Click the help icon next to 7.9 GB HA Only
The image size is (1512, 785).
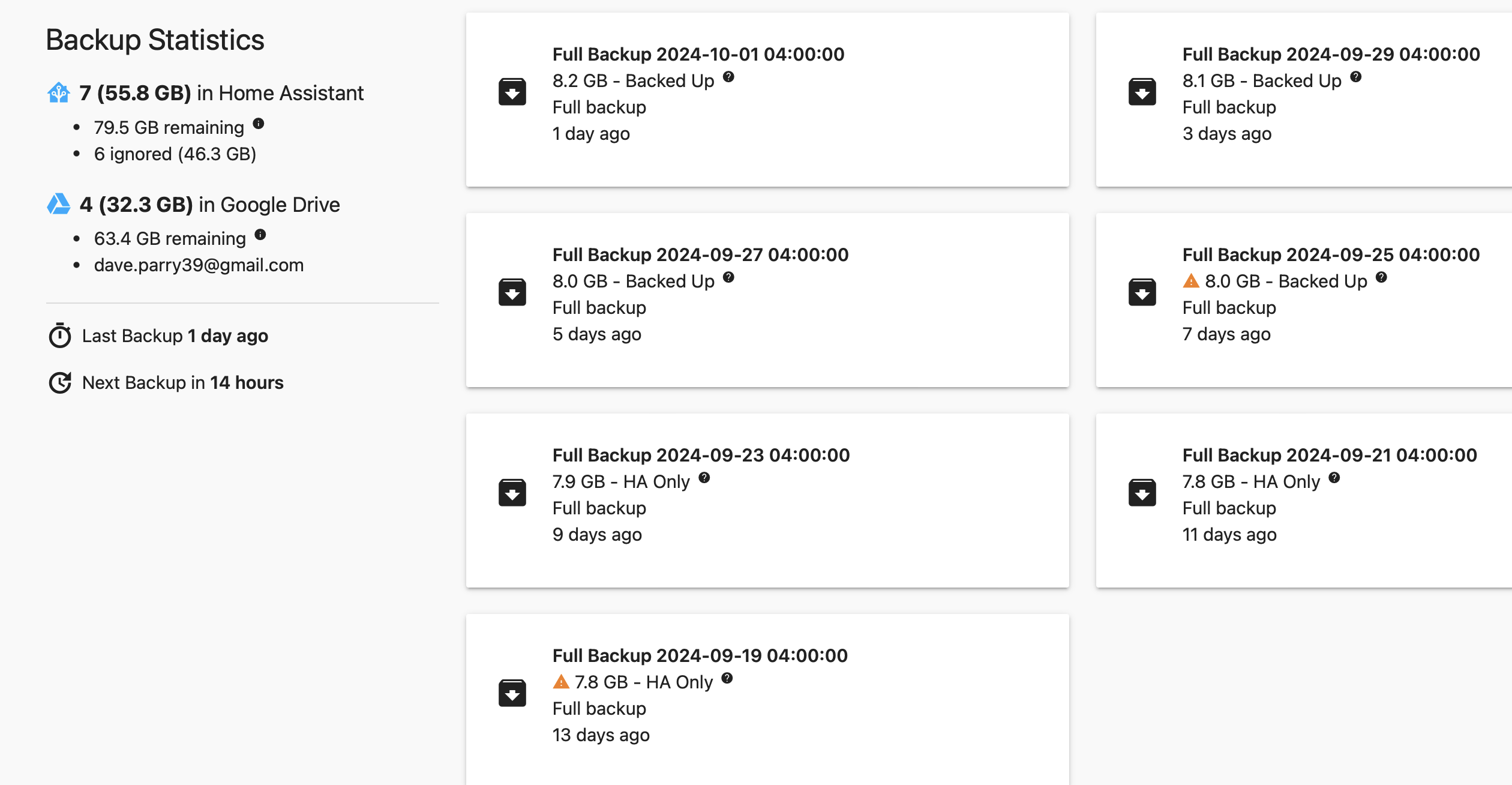click(x=704, y=478)
